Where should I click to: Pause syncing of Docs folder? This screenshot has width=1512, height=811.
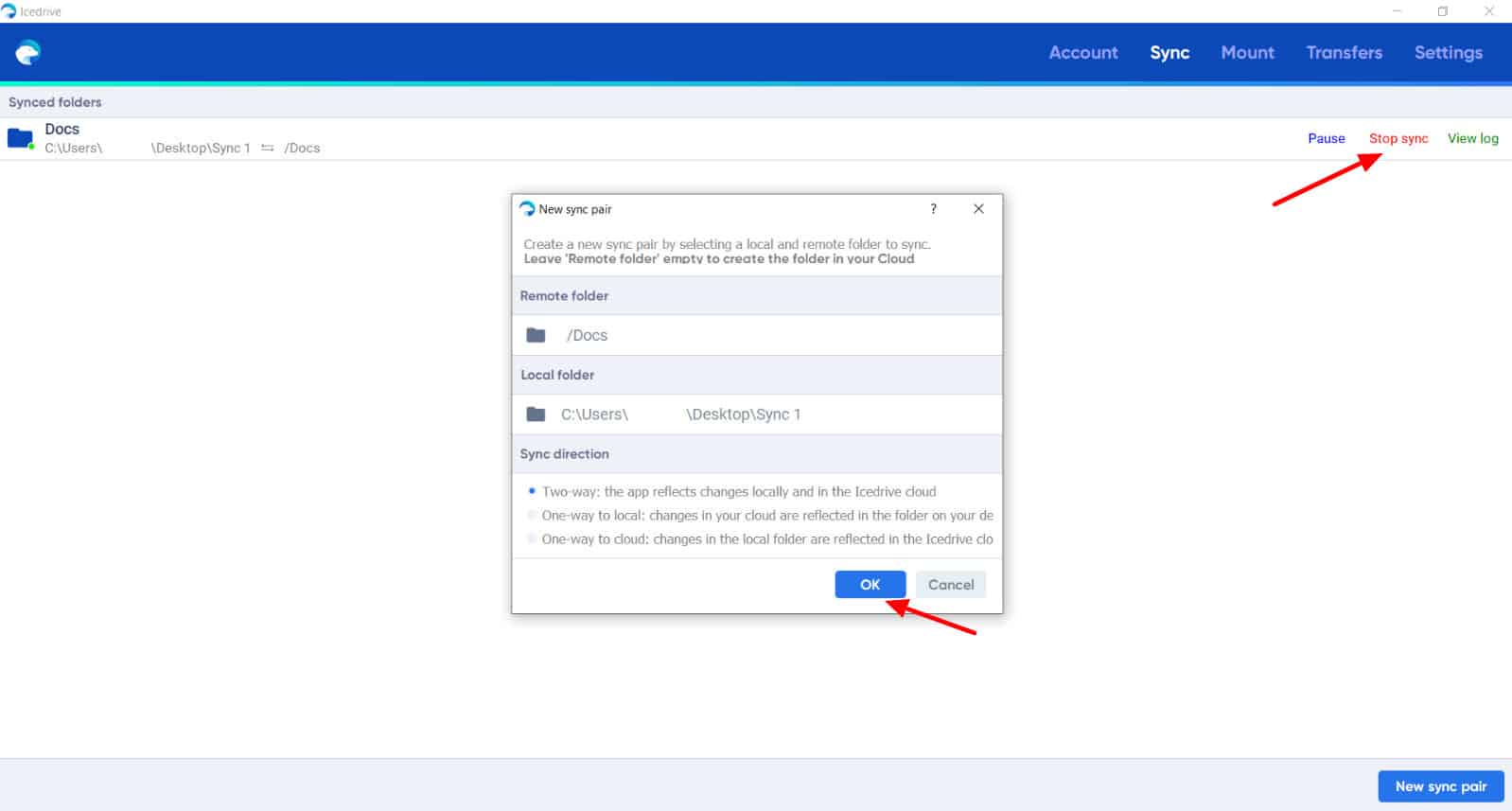(x=1326, y=138)
